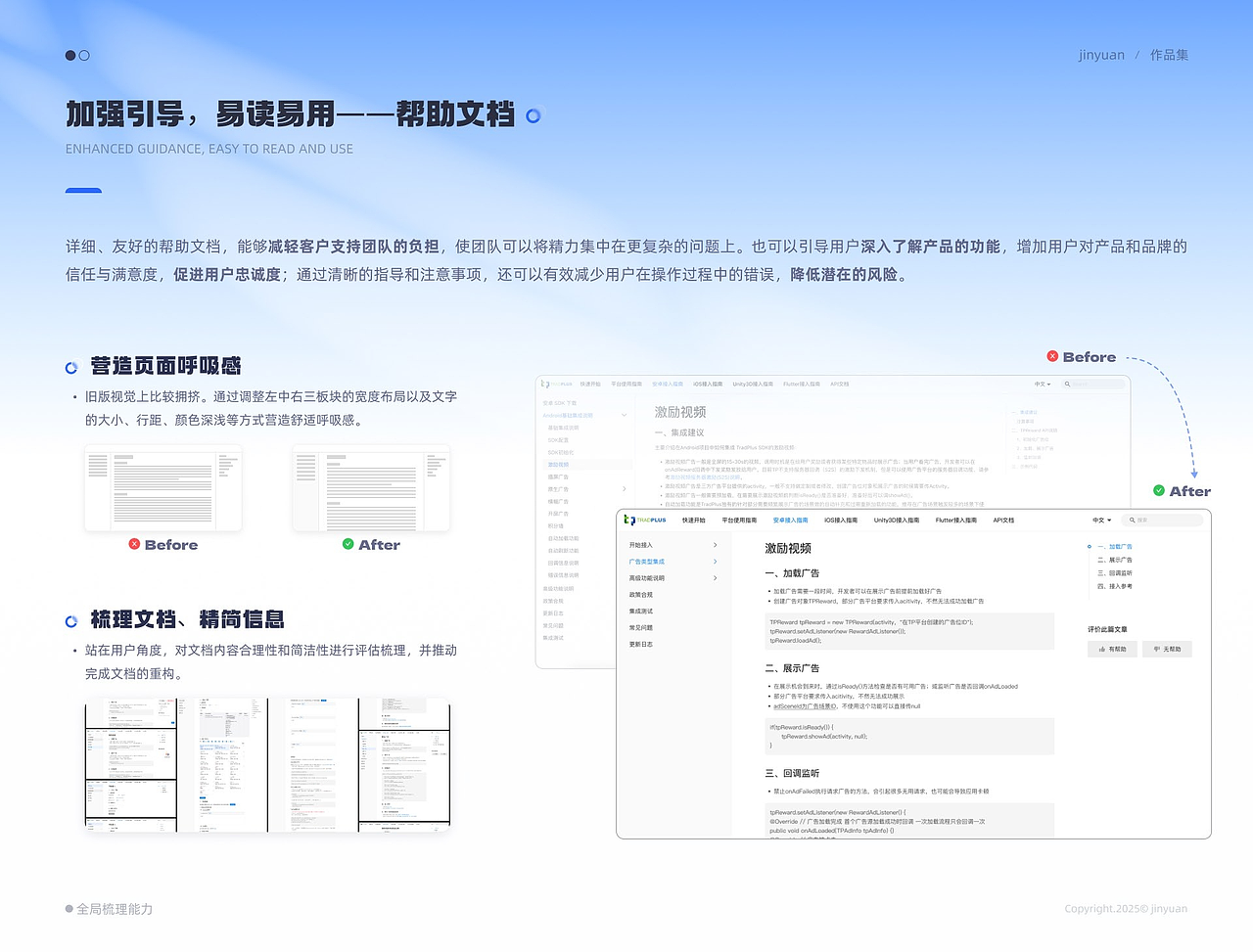
Task: Click the outlined second page indicator dot
Action: click(x=84, y=55)
